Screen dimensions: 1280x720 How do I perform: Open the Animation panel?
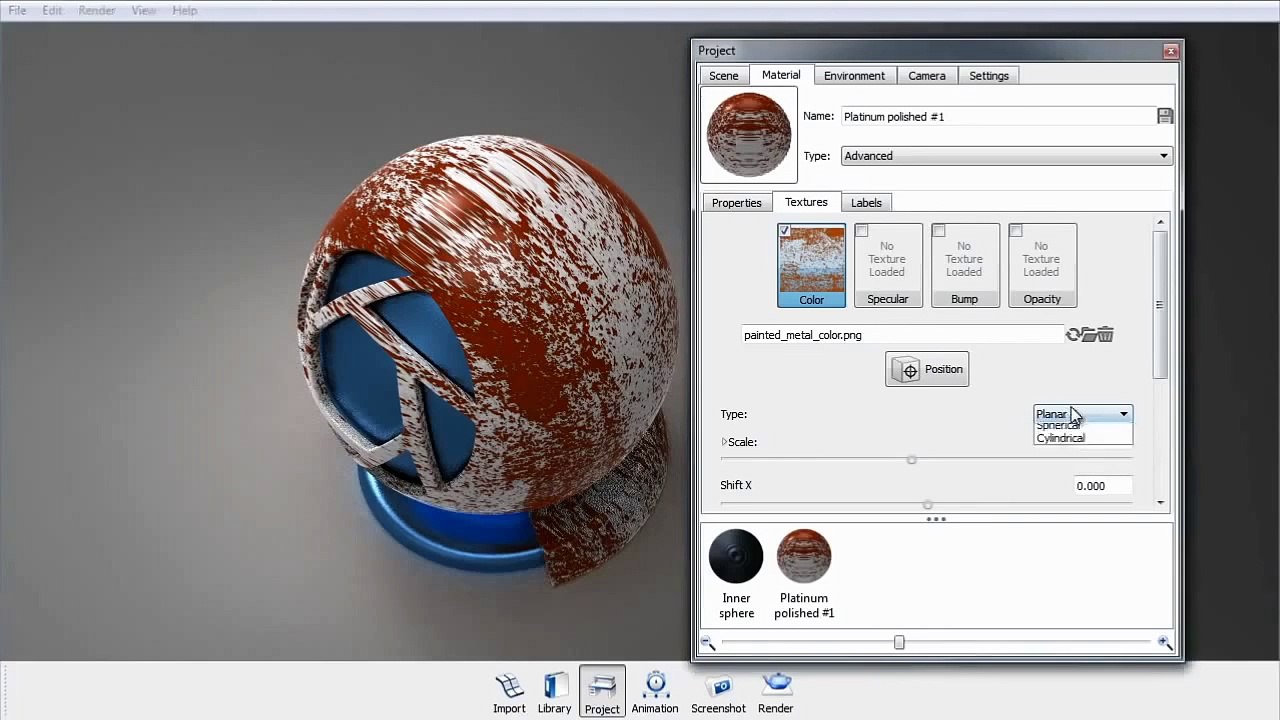click(x=655, y=693)
